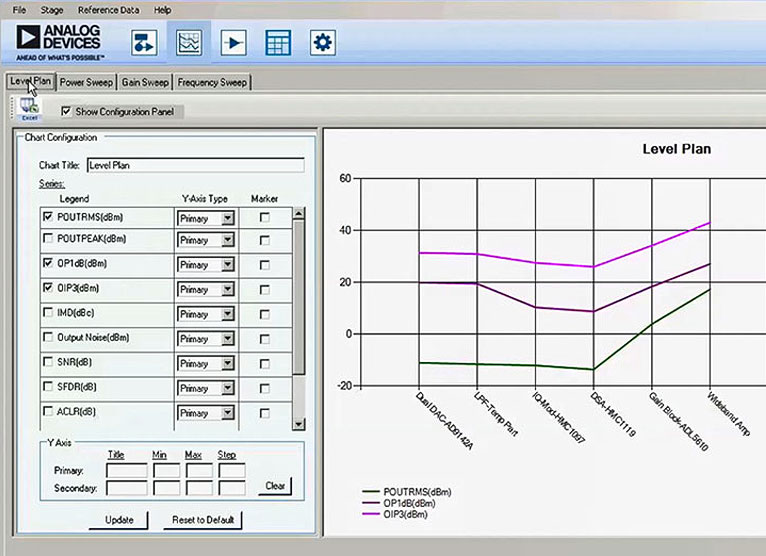Click the Analog Devices logo
Screen dimensions: 766x556
coord(58,41)
